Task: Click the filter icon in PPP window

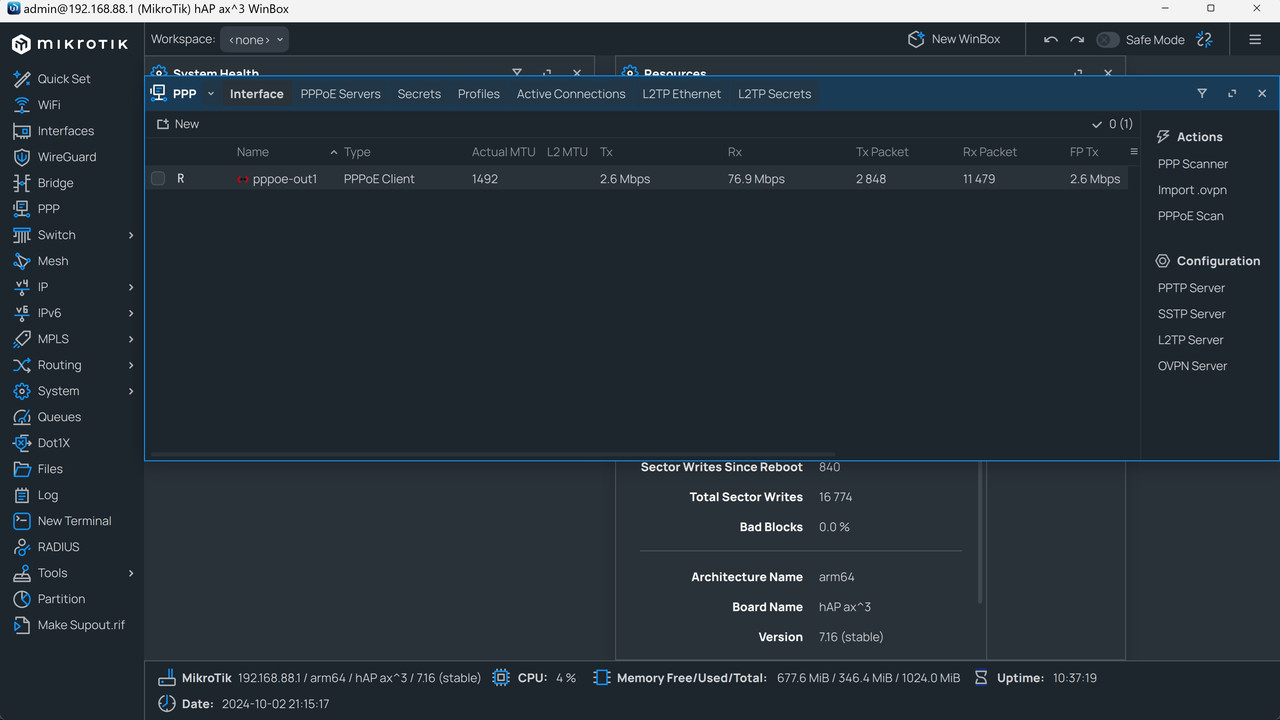Action: coord(1202,93)
